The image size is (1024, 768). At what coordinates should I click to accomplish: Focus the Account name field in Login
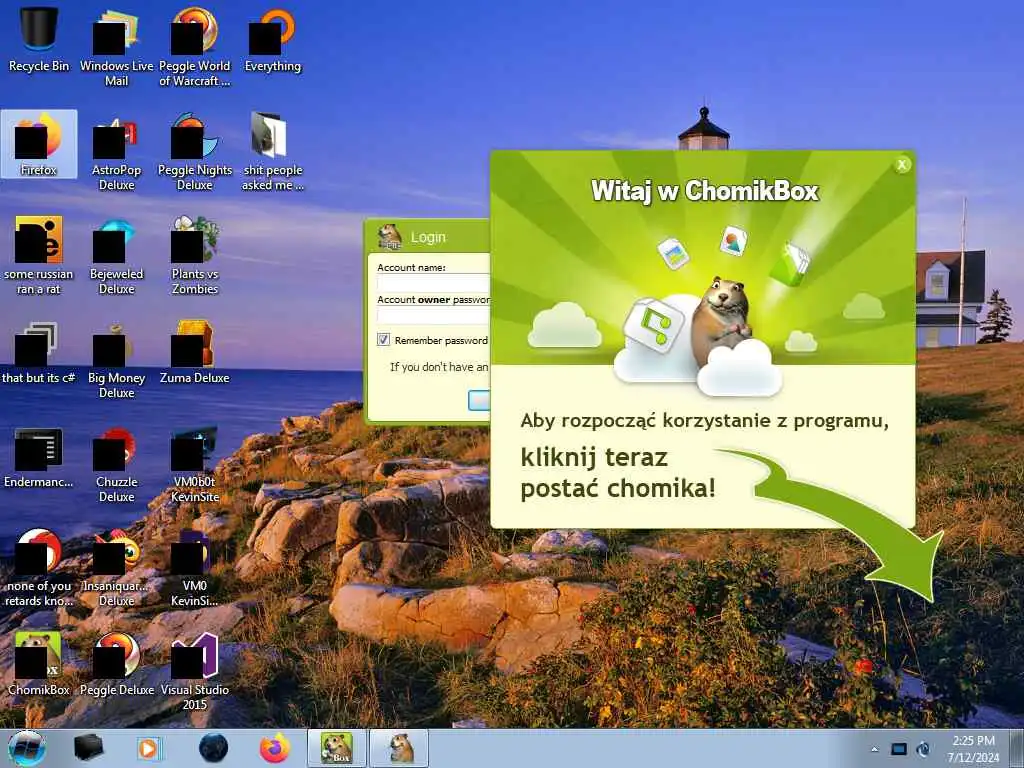tap(433, 283)
